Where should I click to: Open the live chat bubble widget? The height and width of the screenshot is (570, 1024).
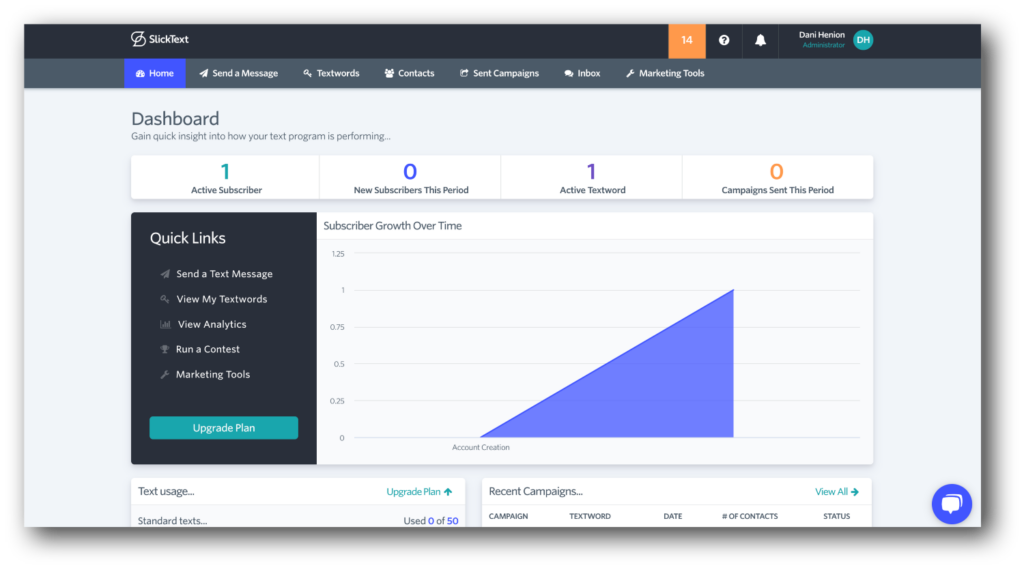coord(951,504)
